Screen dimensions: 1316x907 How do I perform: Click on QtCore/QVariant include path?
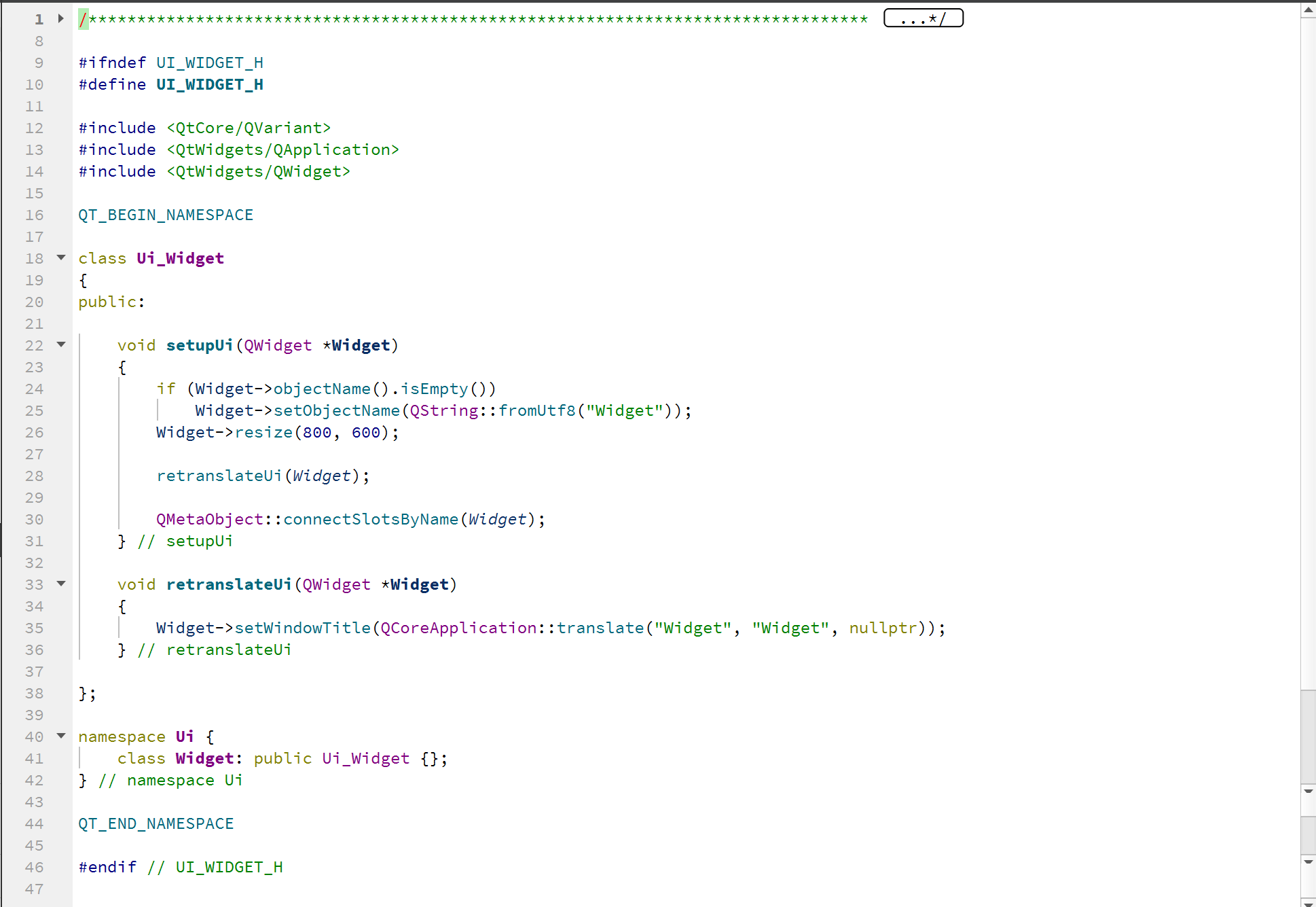pyautogui.click(x=249, y=128)
